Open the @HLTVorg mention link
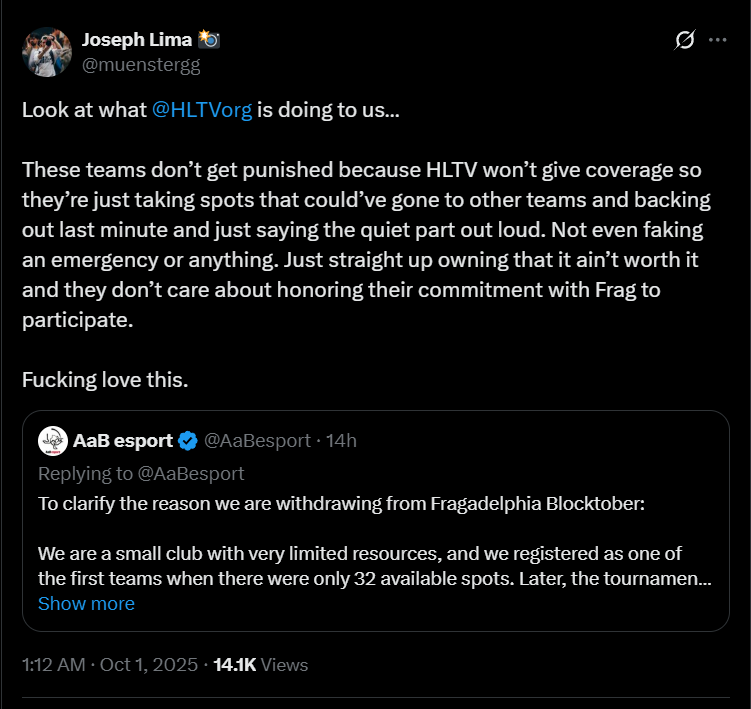This screenshot has height=709, width=751. (x=202, y=109)
